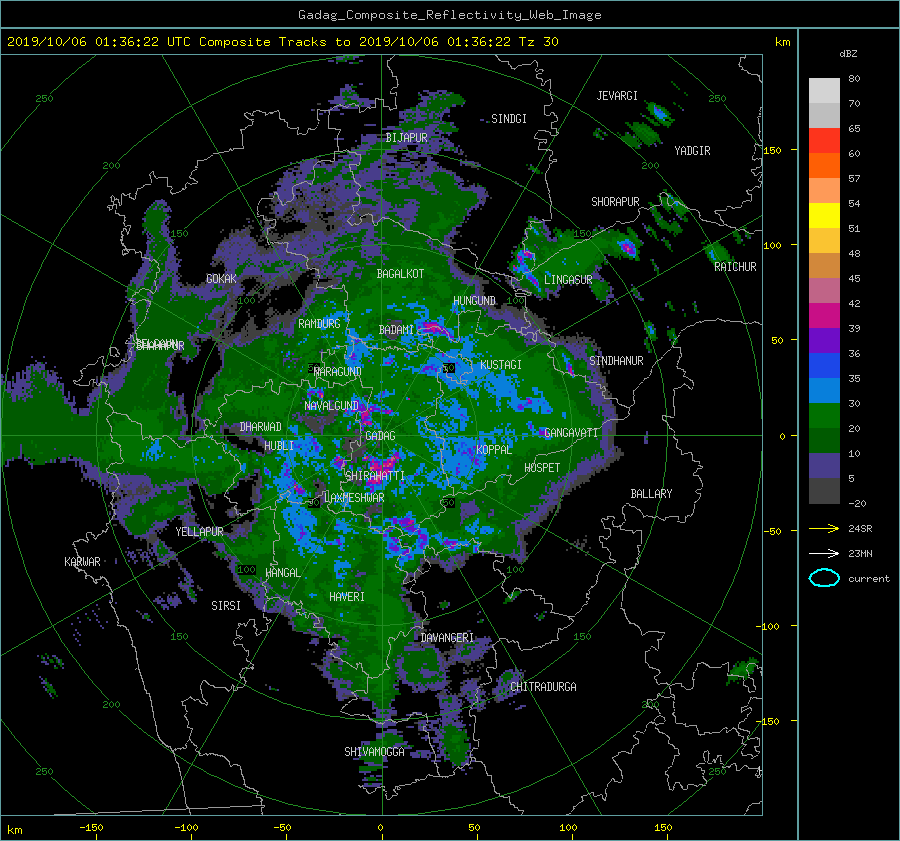This screenshot has width=900, height=841.
Task: Click the yellow 24SR arrow legend icon
Action: pyautogui.click(x=824, y=528)
